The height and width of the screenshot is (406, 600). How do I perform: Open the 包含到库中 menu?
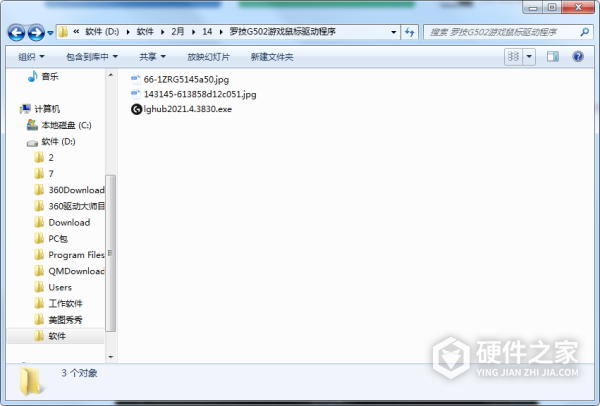[92, 57]
